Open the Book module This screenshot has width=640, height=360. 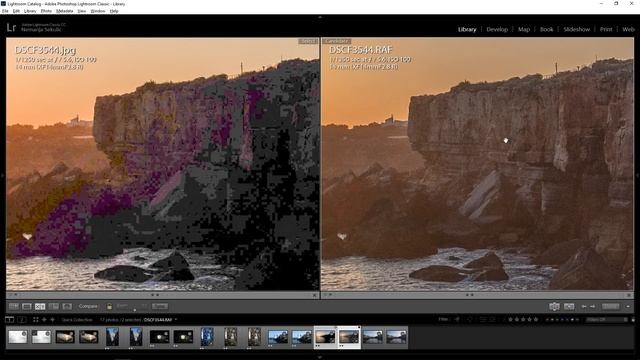click(x=547, y=29)
